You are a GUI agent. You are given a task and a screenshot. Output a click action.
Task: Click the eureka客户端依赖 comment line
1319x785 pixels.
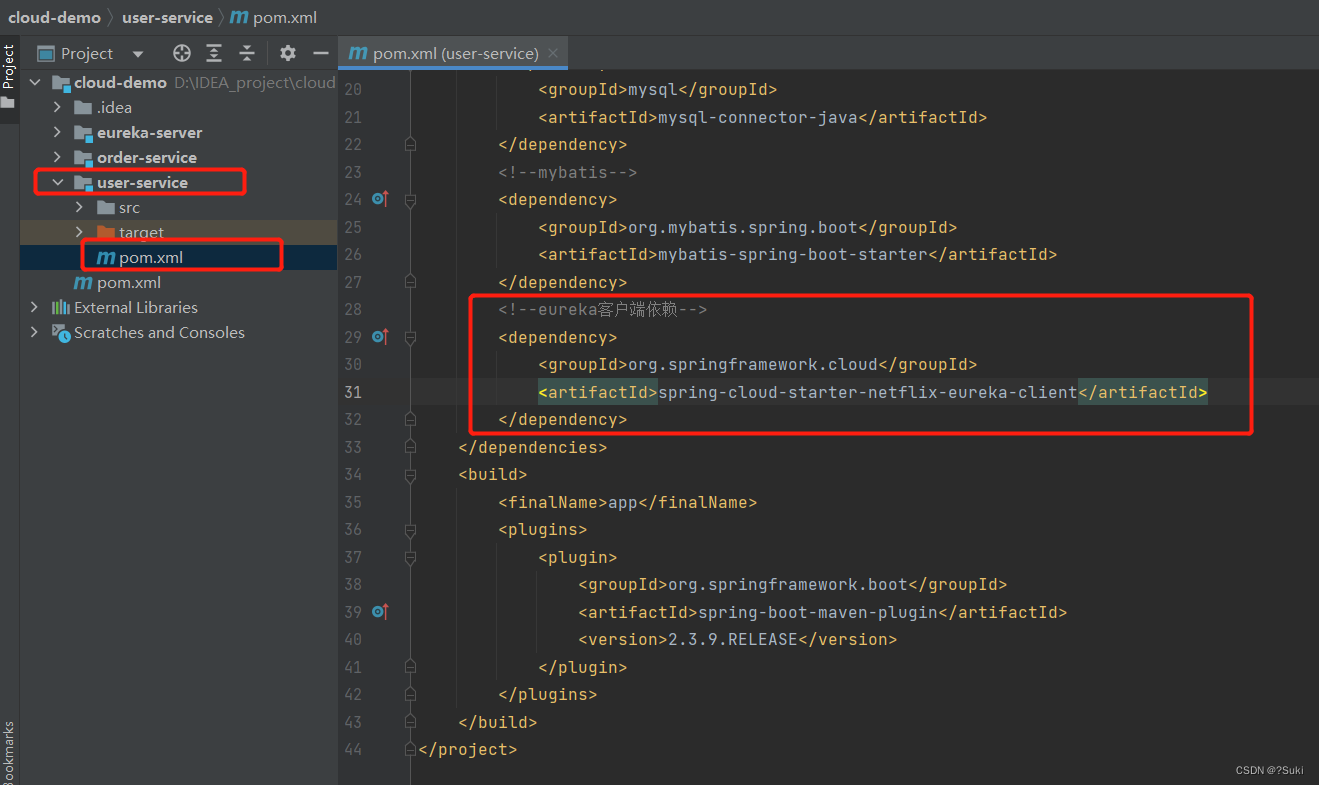point(603,310)
